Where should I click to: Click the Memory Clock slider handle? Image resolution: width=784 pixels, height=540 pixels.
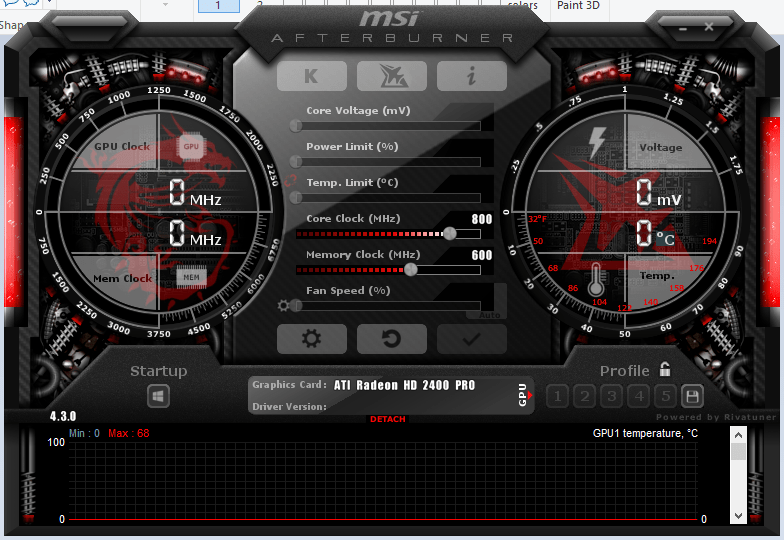(410, 270)
